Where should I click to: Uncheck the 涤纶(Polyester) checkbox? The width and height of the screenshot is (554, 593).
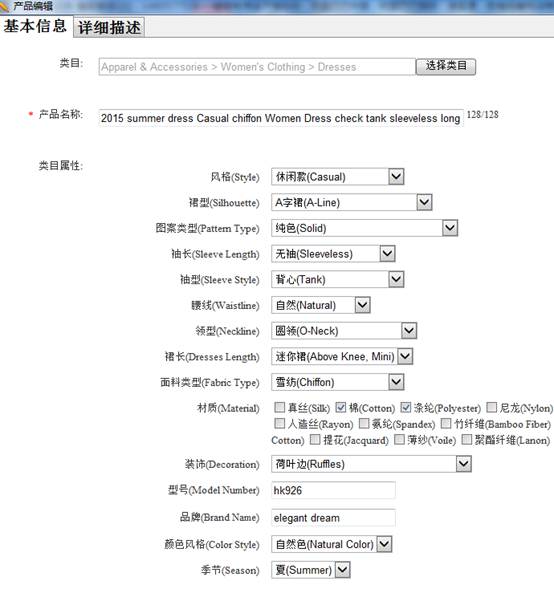pyautogui.click(x=406, y=407)
